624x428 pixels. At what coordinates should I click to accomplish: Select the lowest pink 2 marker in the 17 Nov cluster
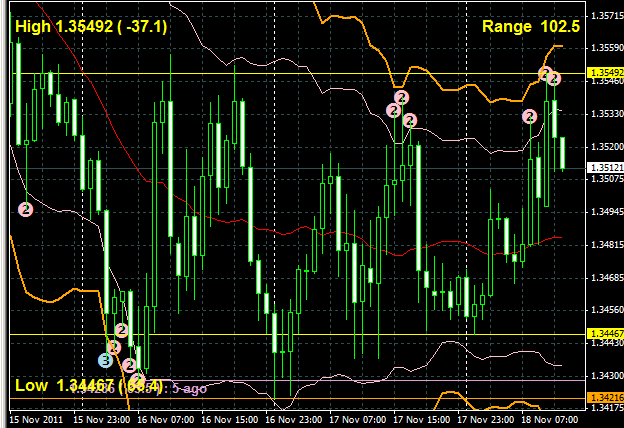coord(409,121)
